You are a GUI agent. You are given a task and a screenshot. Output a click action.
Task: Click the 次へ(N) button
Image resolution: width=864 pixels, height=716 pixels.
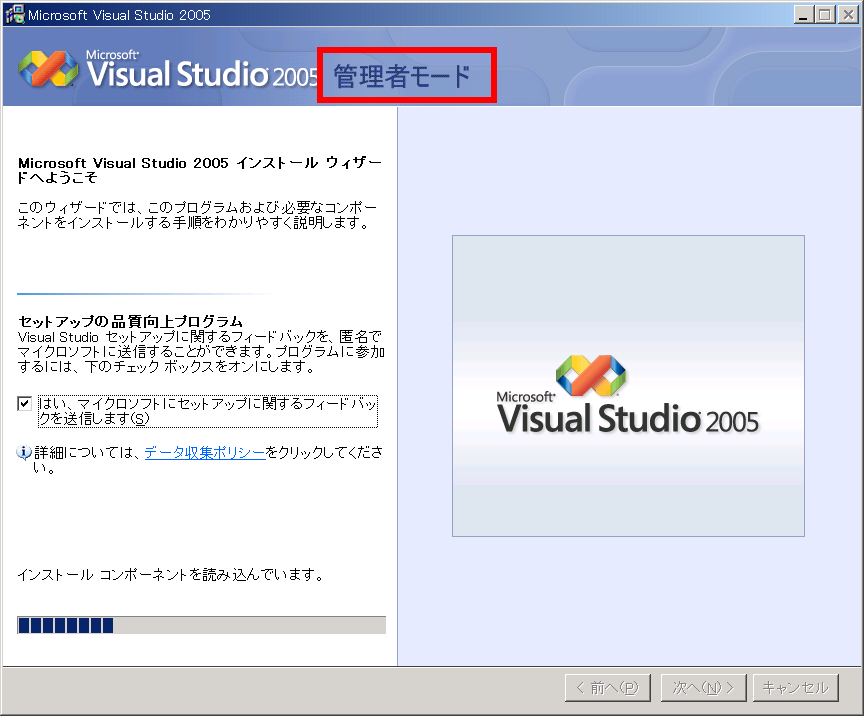(x=703, y=687)
